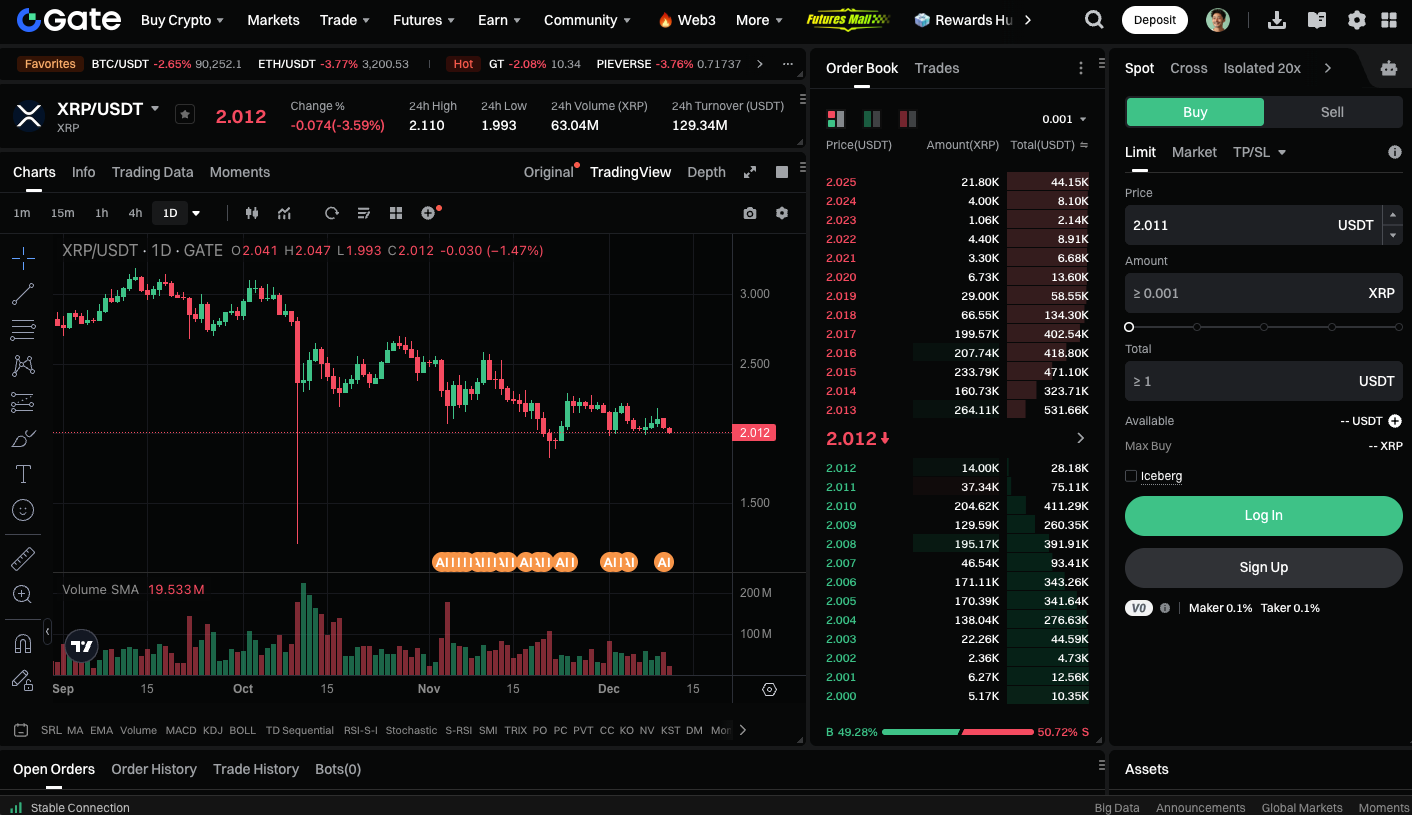Switch to Cross margin tab
The image size is (1412, 815).
pos(1188,68)
